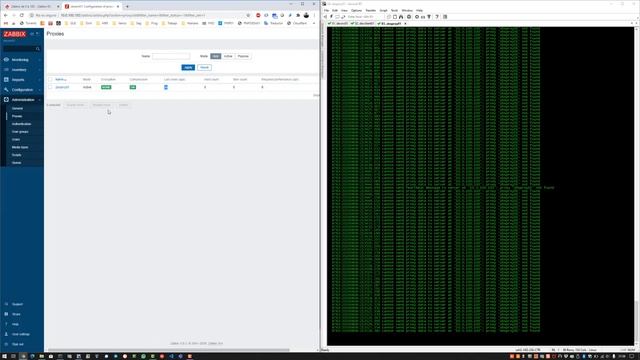This screenshot has height=360, width=640.
Task: Click the Zabbix logo in the sidebar
Action: pyautogui.click(x=15, y=34)
